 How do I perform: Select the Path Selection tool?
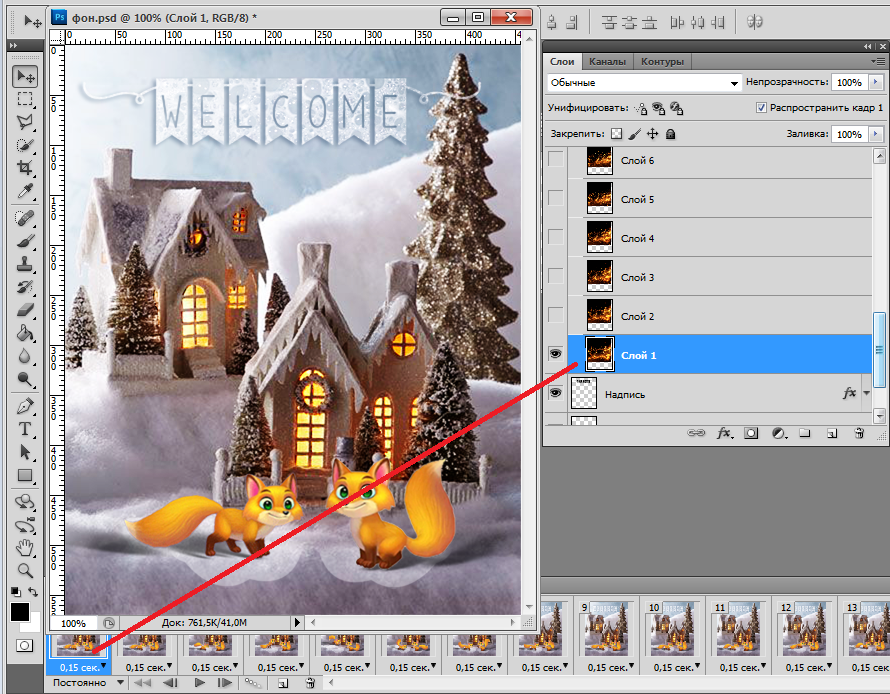pos(25,452)
